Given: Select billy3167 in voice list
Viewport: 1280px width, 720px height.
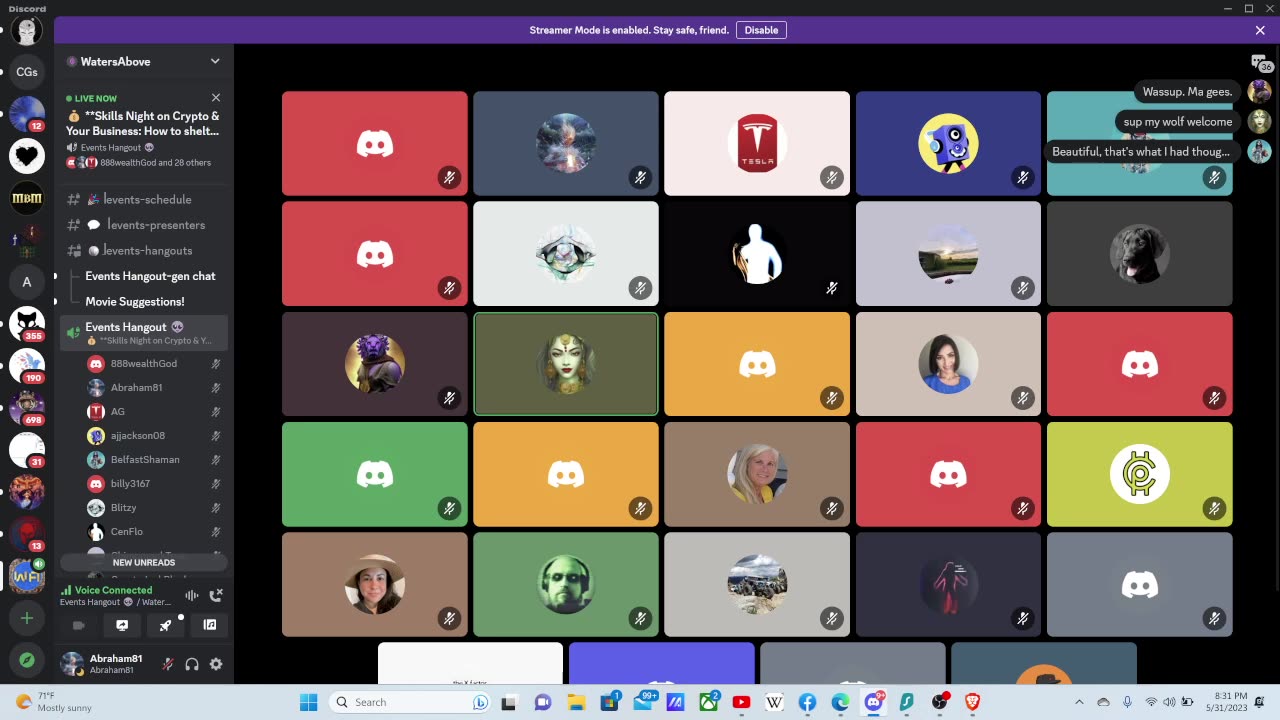Looking at the screenshot, I should (x=154, y=483).
